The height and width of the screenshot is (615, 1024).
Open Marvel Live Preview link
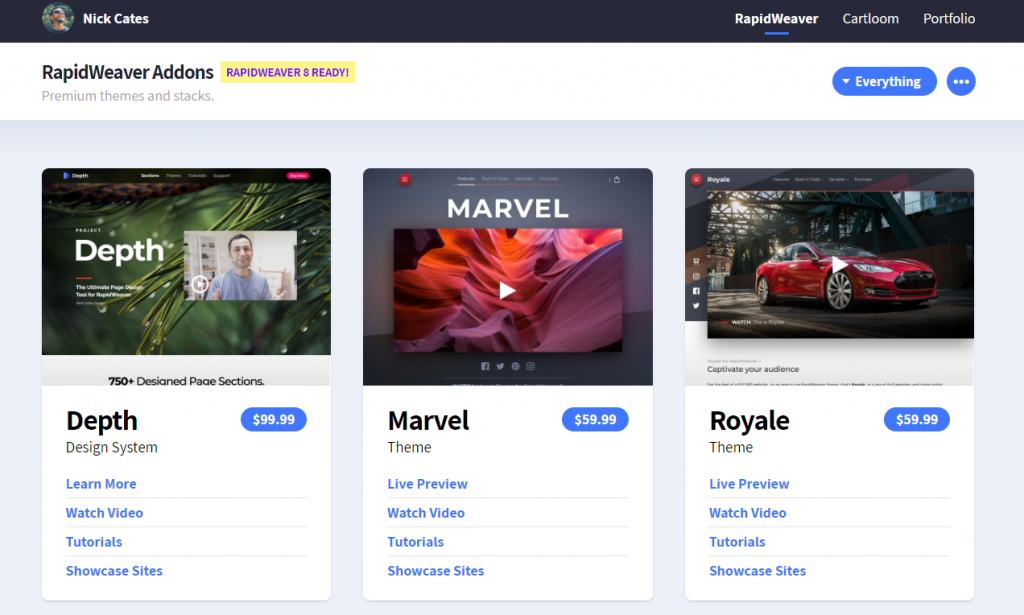pos(427,484)
